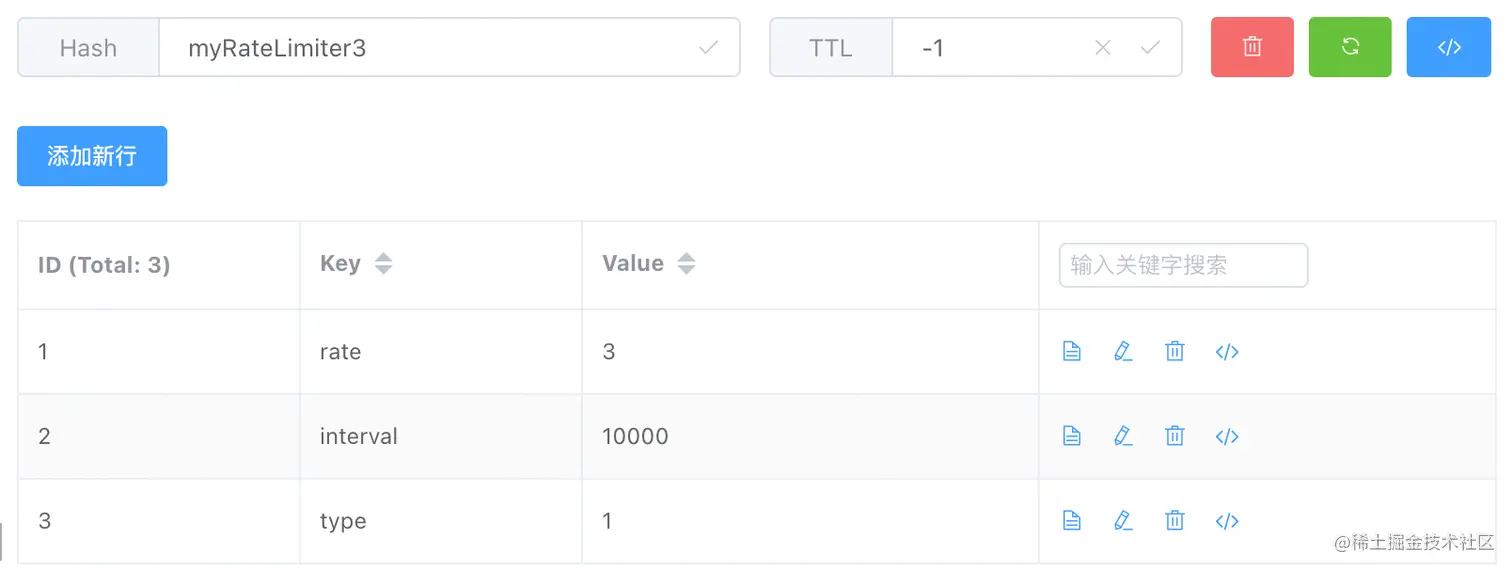Viewport: 1512px width, 570px height.
Task: Sort table by Key column
Action: click(x=383, y=264)
